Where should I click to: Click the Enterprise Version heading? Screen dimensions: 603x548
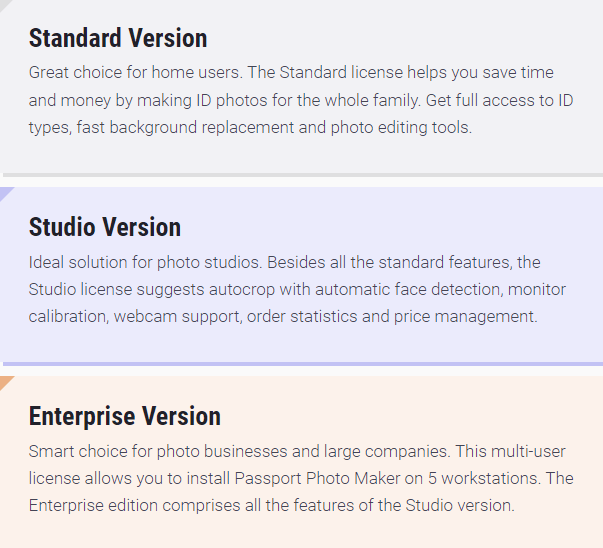point(125,416)
